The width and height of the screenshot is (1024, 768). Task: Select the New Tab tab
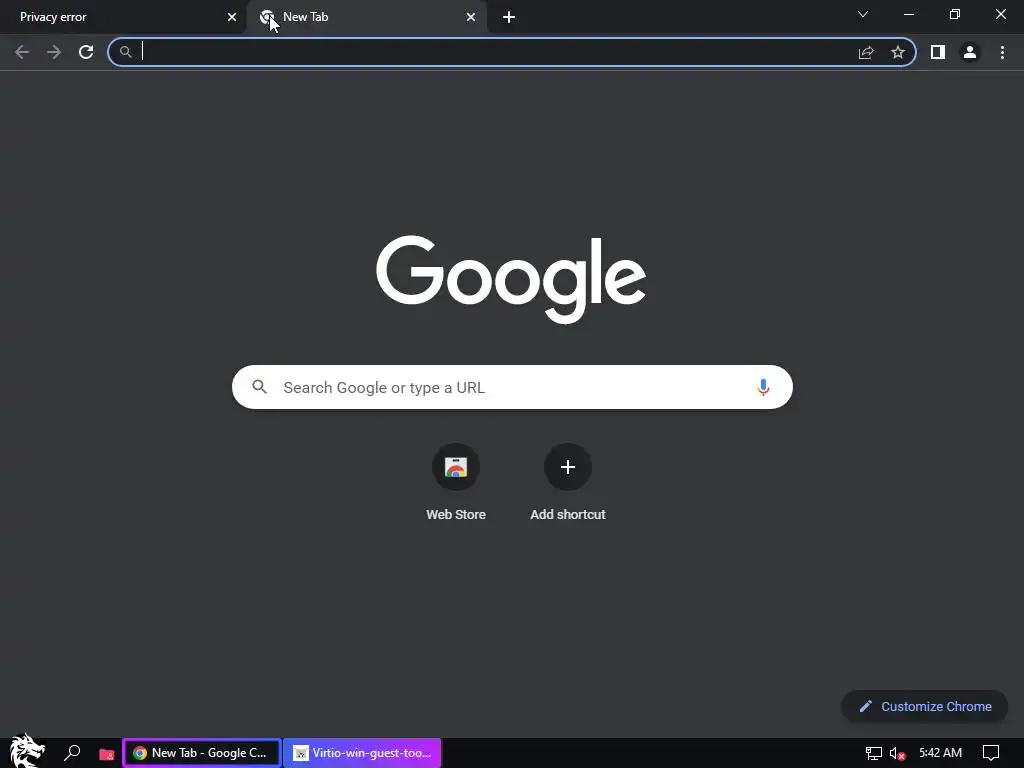[367, 17]
